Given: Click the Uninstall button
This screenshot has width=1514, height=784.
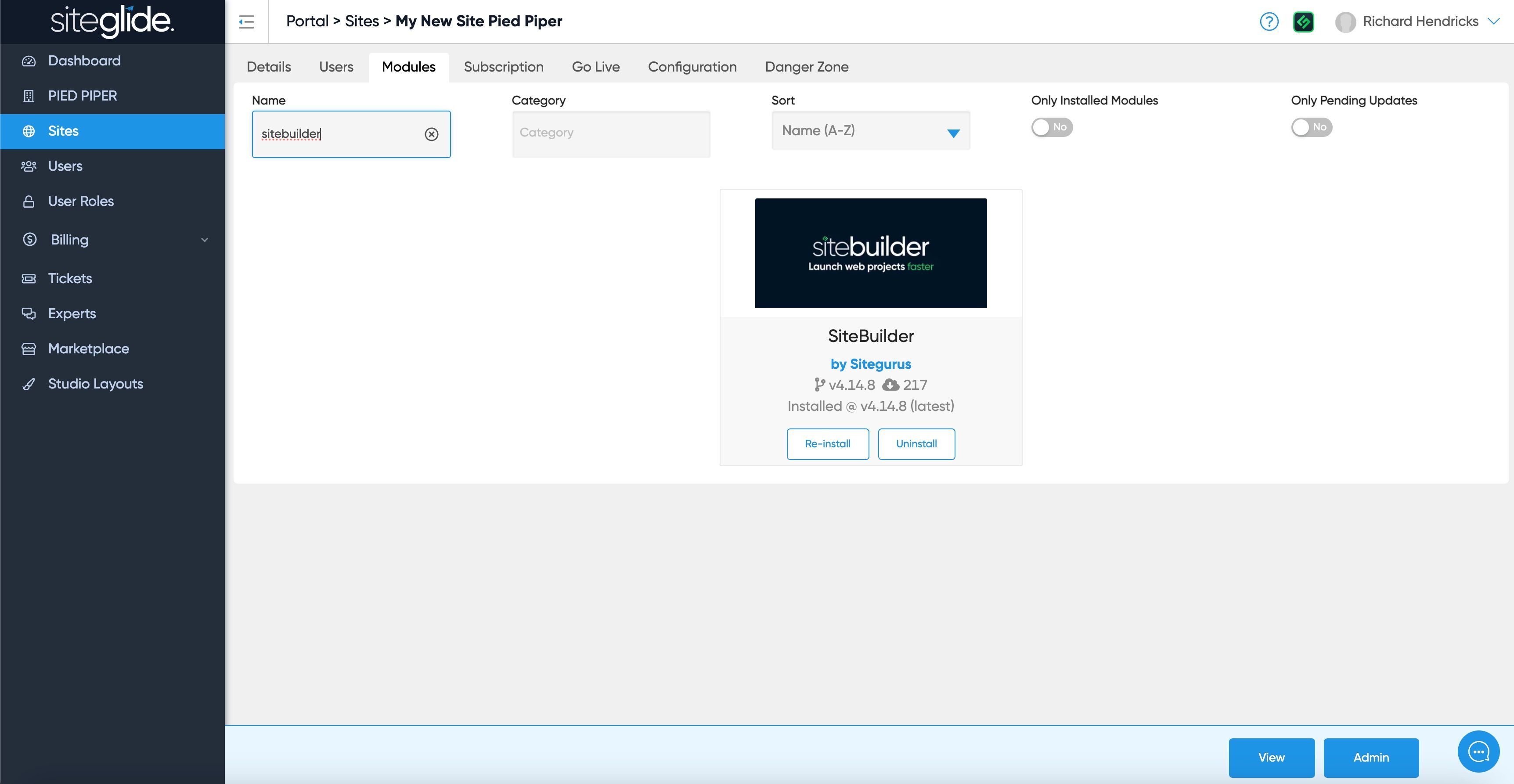Looking at the screenshot, I should point(916,444).
